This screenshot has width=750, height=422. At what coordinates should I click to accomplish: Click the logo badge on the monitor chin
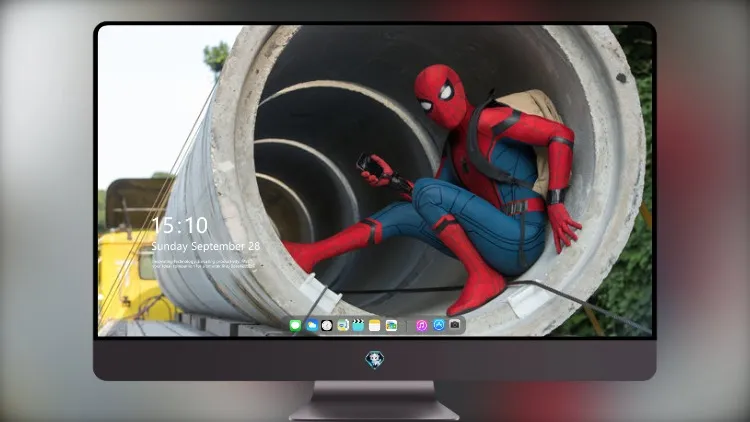[x=375, y=360]
